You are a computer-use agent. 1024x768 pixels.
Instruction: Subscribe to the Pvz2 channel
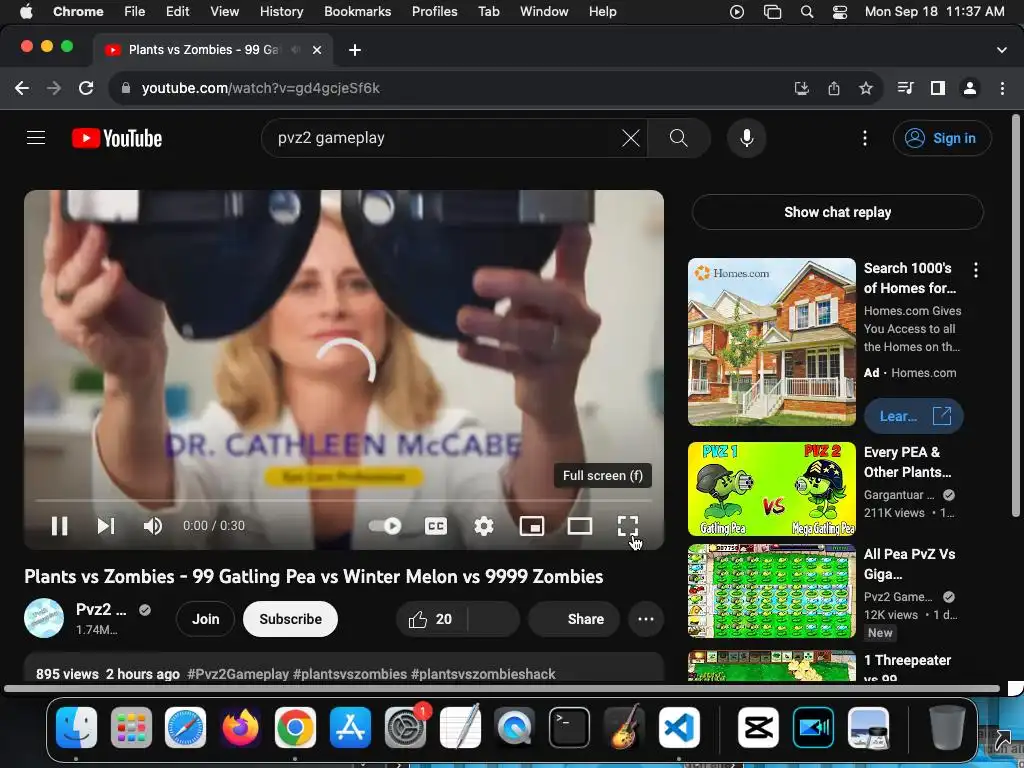point(290,618)
